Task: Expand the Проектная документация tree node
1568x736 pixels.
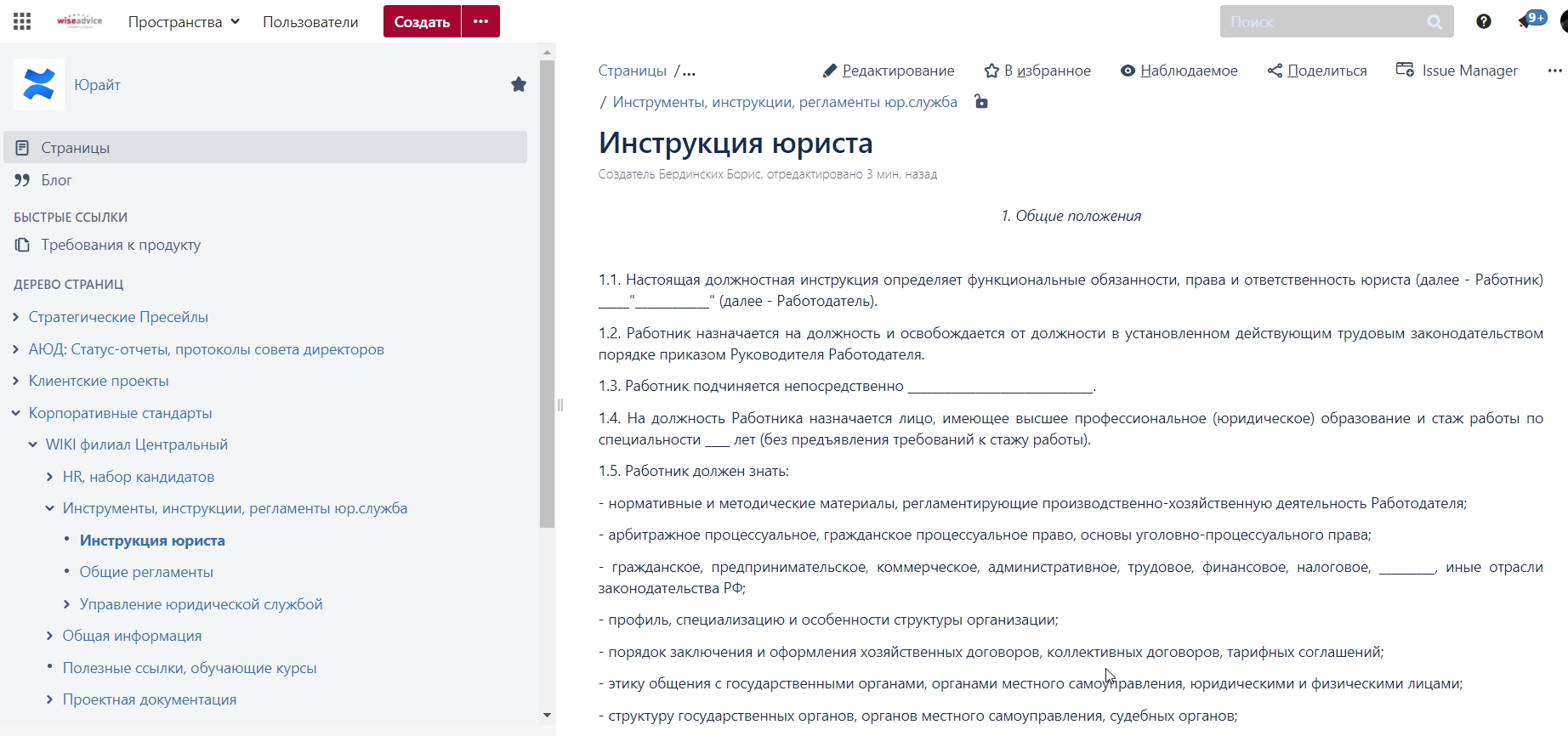Action: (50, 699)
